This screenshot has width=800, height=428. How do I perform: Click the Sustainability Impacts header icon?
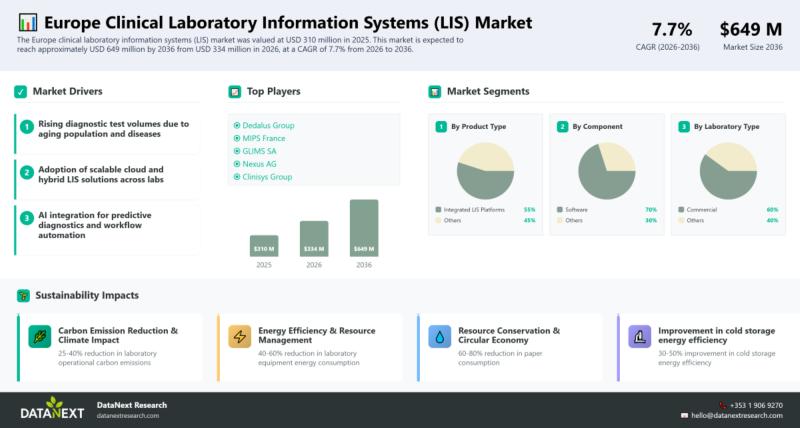point(22,295)
